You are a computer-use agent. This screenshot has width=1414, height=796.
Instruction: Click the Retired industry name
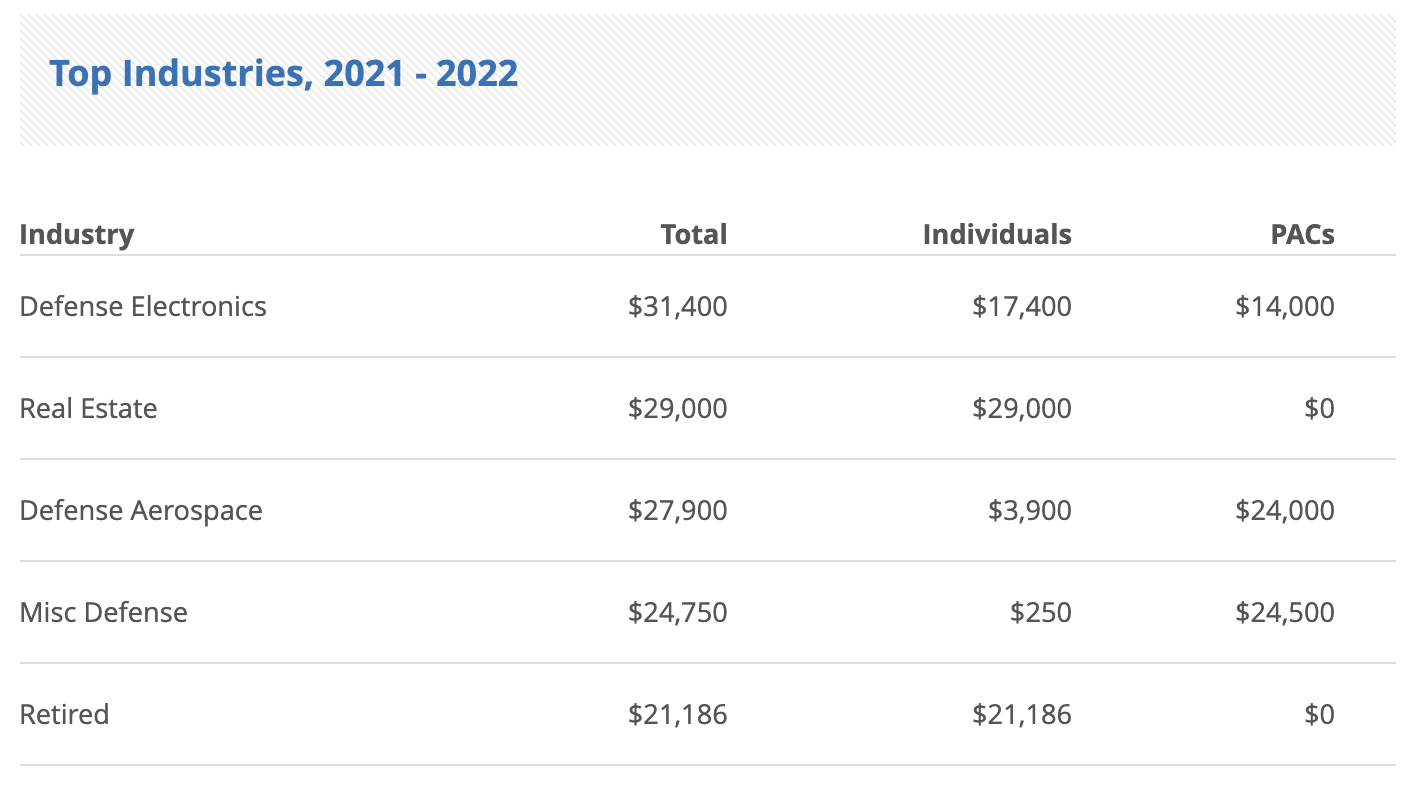pos(65,714)
